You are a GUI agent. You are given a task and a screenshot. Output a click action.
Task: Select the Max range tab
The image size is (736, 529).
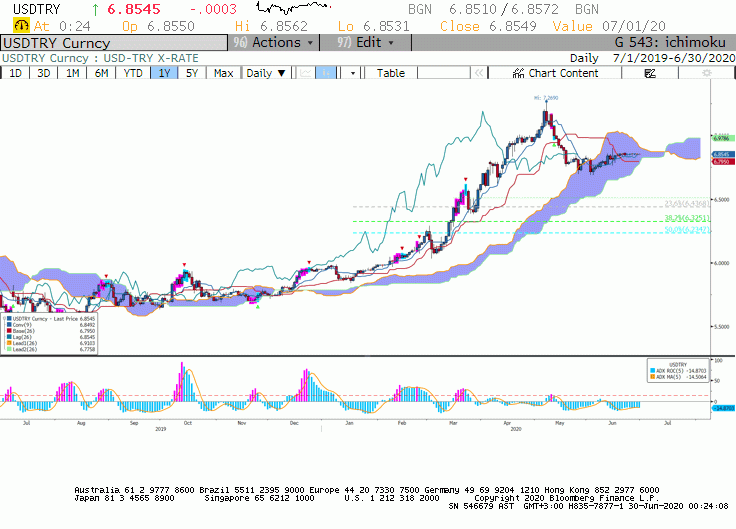coord(223,73)
